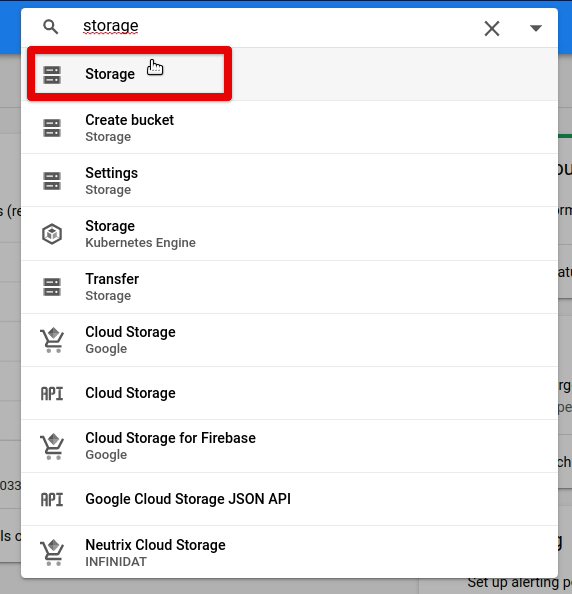This screenshot has height=594, width=572.
Task: Select the Cloud Storage API result
Action: tap(289, 393)
